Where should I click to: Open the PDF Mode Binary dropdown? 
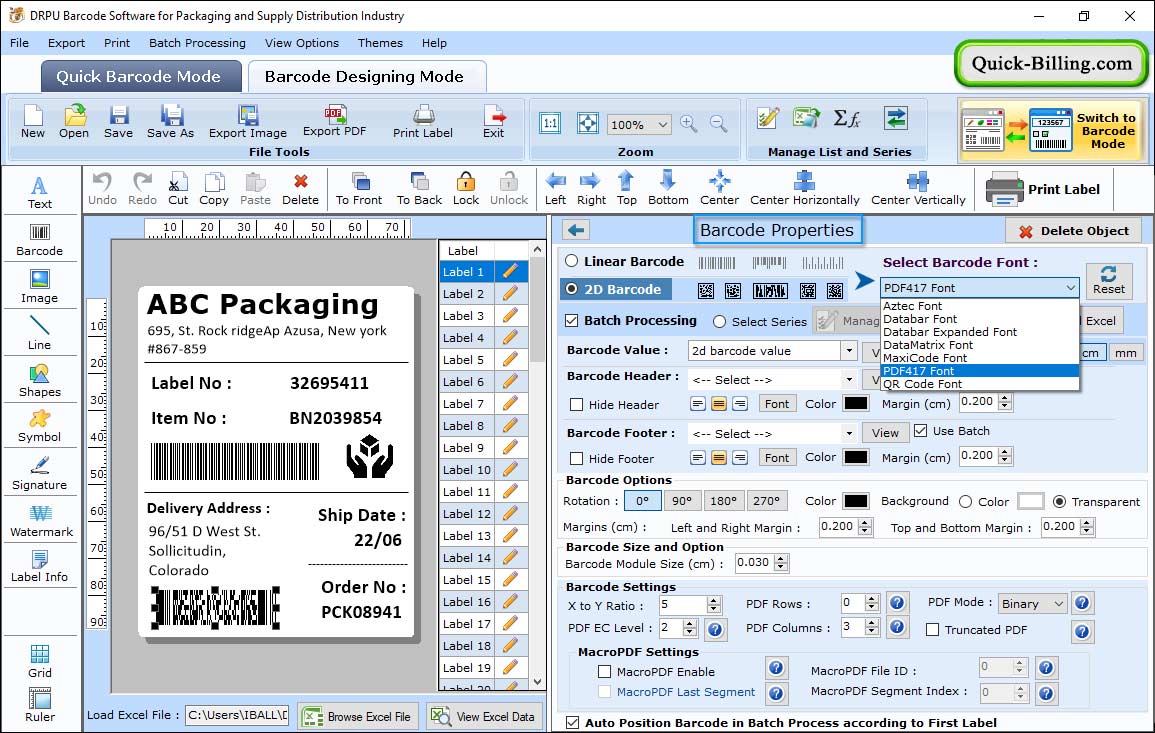pos(1032,603)
